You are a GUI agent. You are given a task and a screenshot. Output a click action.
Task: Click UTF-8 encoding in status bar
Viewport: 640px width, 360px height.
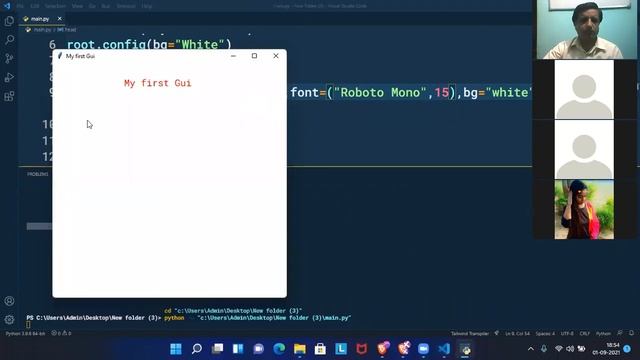click(567, 333)
